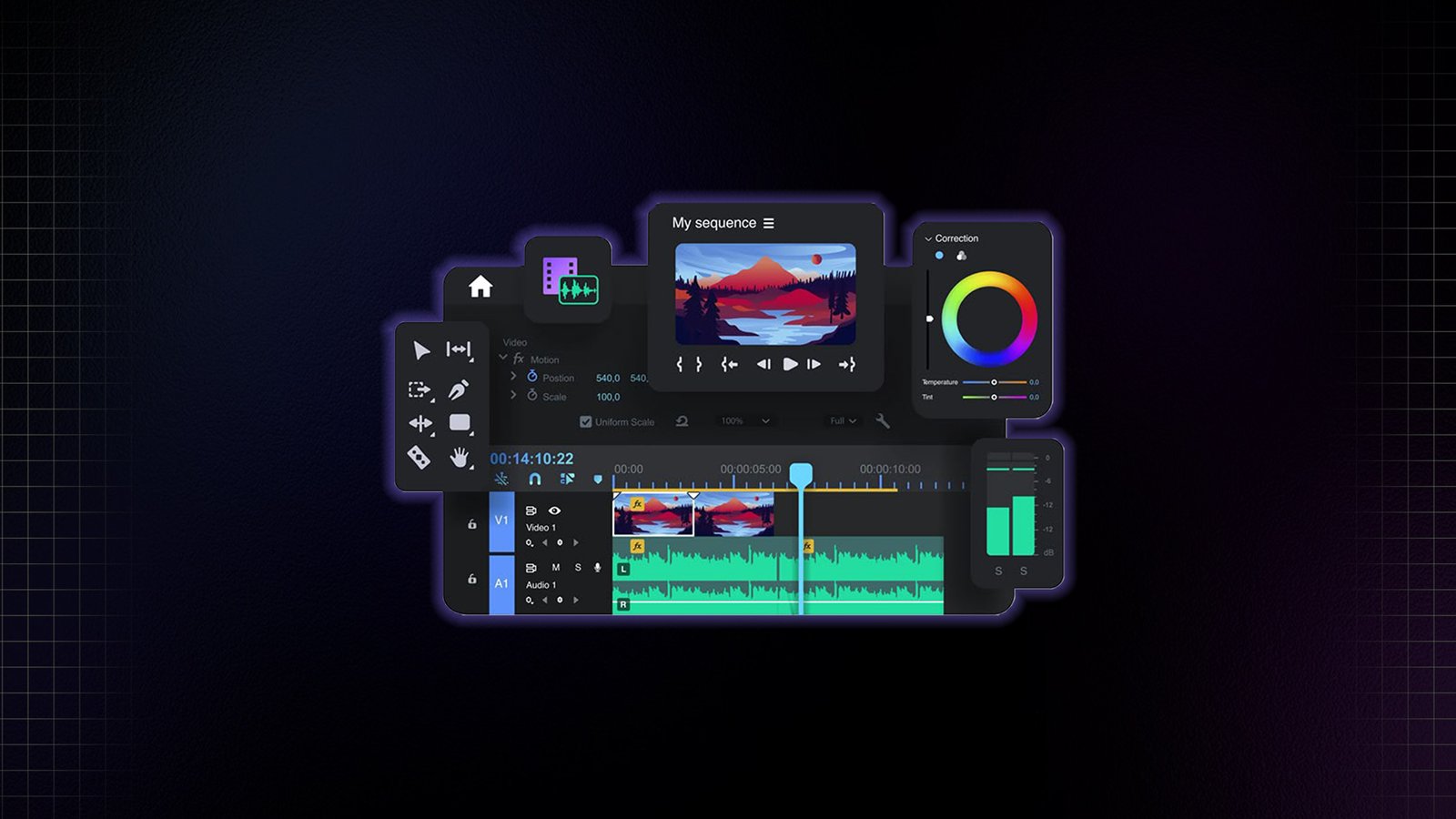1456x819 pixels.
Task: Expand the Scale property
Action: coord(513,395)
